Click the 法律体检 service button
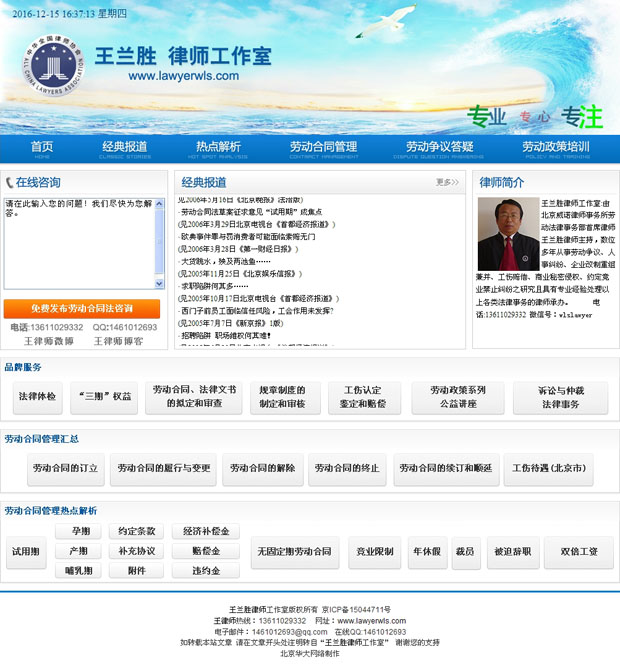Screen dimensions: 620x668 coord(38,397)
